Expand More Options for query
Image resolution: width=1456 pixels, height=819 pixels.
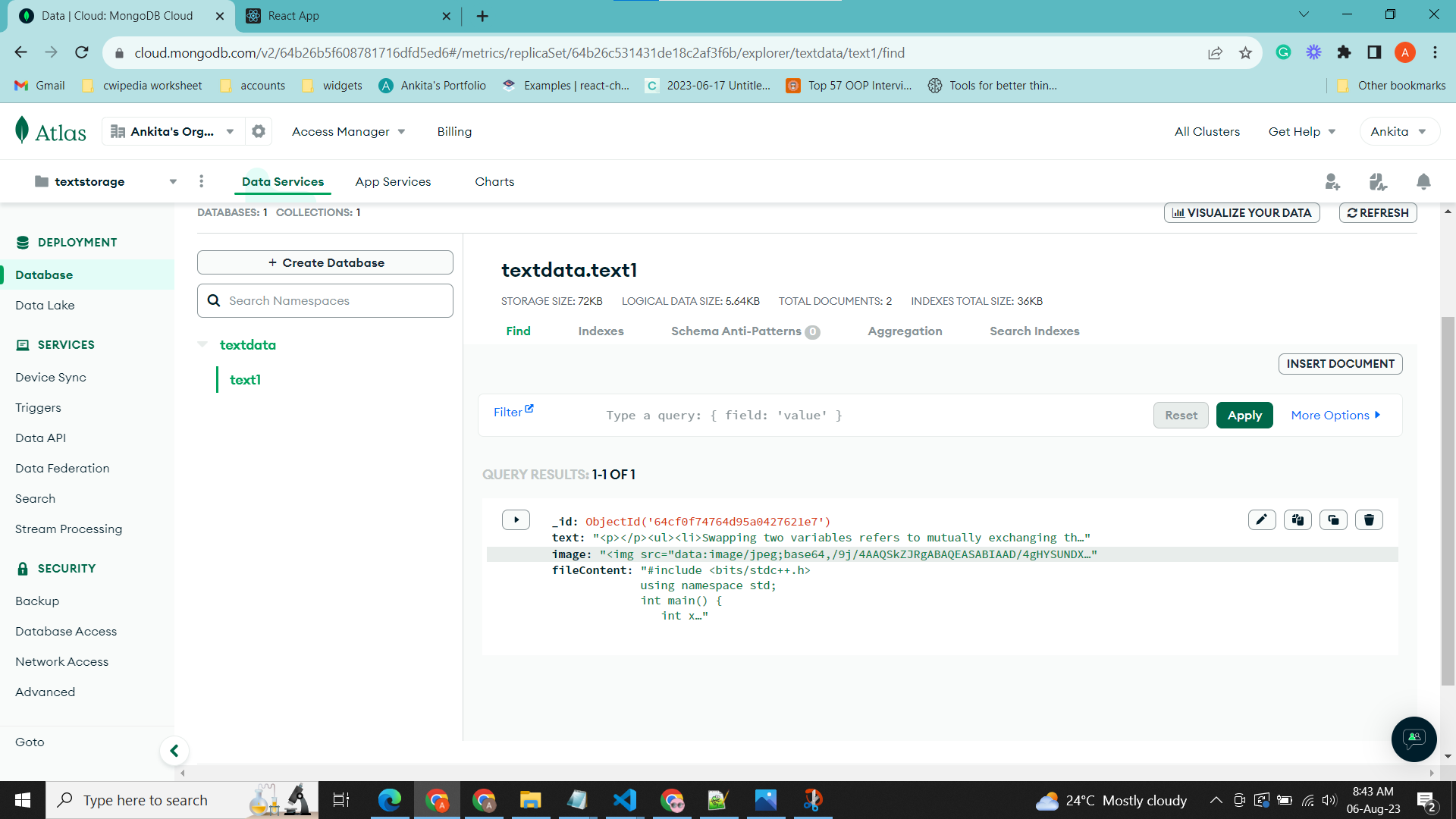point(1335,415)
